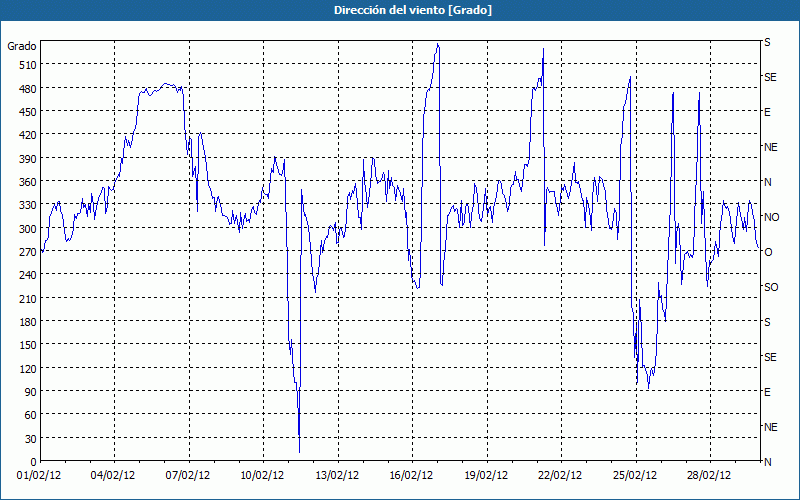Select the "N" compass label level with 360
The width and height of the screenshot is (800, 500).
pyautogui.click(x=767, y=182)
